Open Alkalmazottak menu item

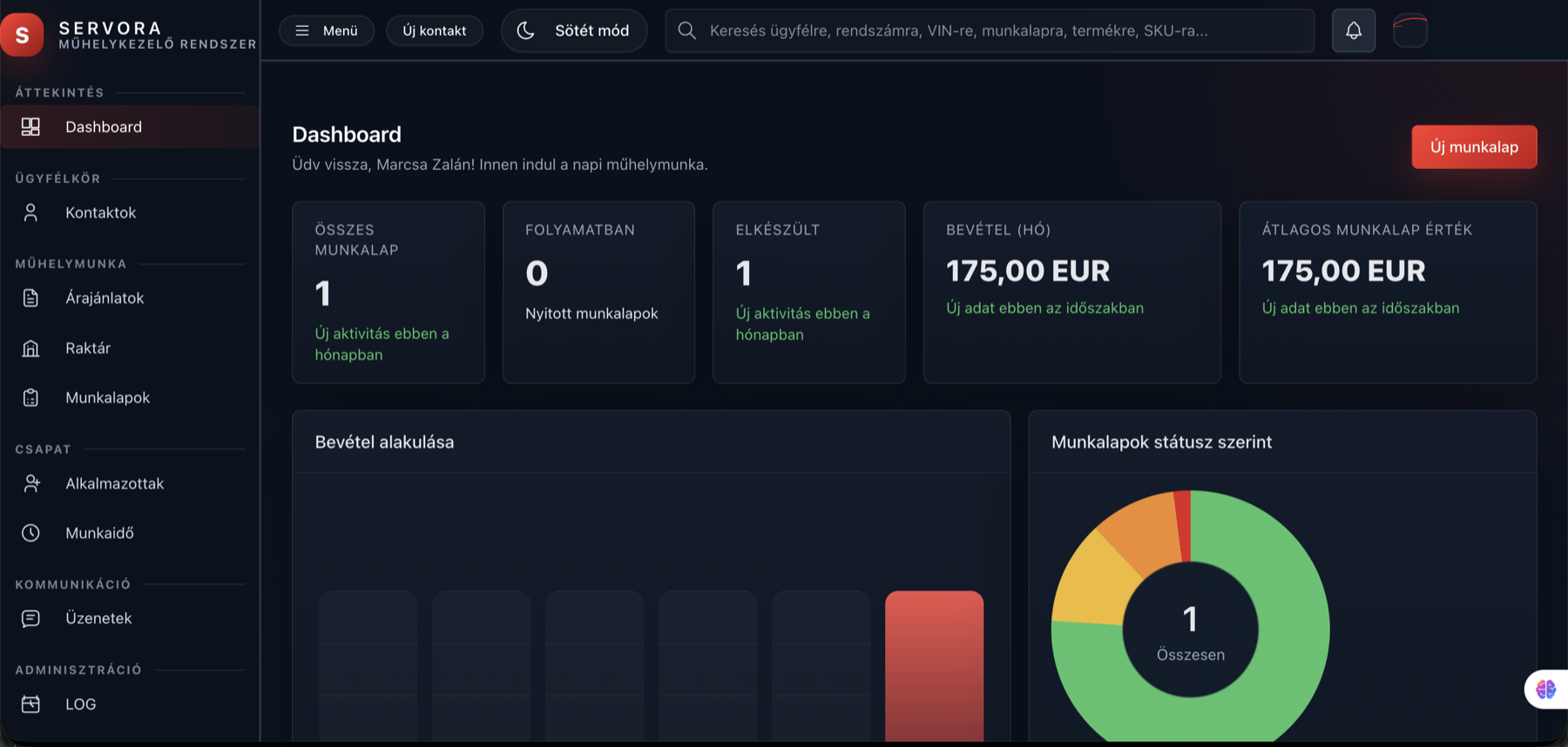click(x=130, y=483)
